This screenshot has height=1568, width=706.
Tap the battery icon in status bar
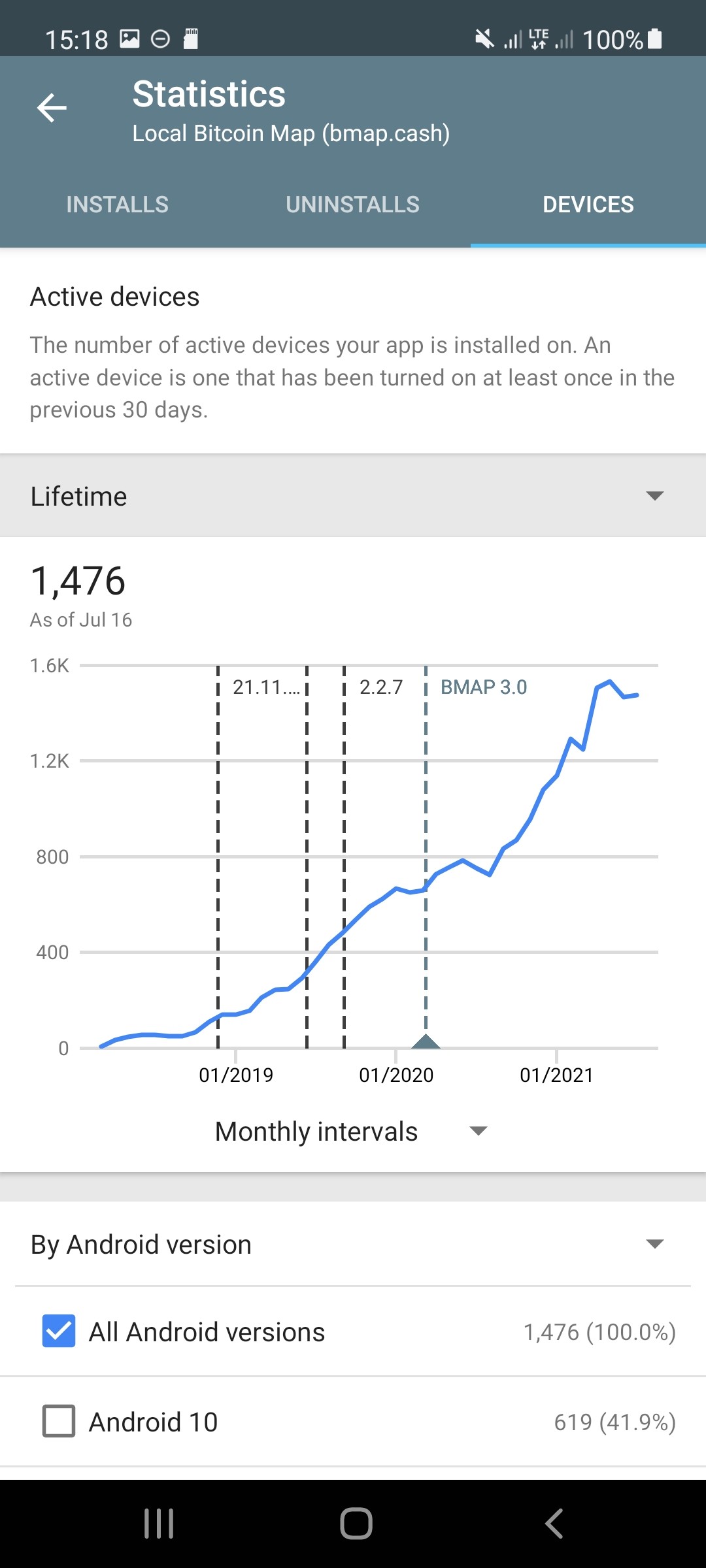tap(654, 39)
